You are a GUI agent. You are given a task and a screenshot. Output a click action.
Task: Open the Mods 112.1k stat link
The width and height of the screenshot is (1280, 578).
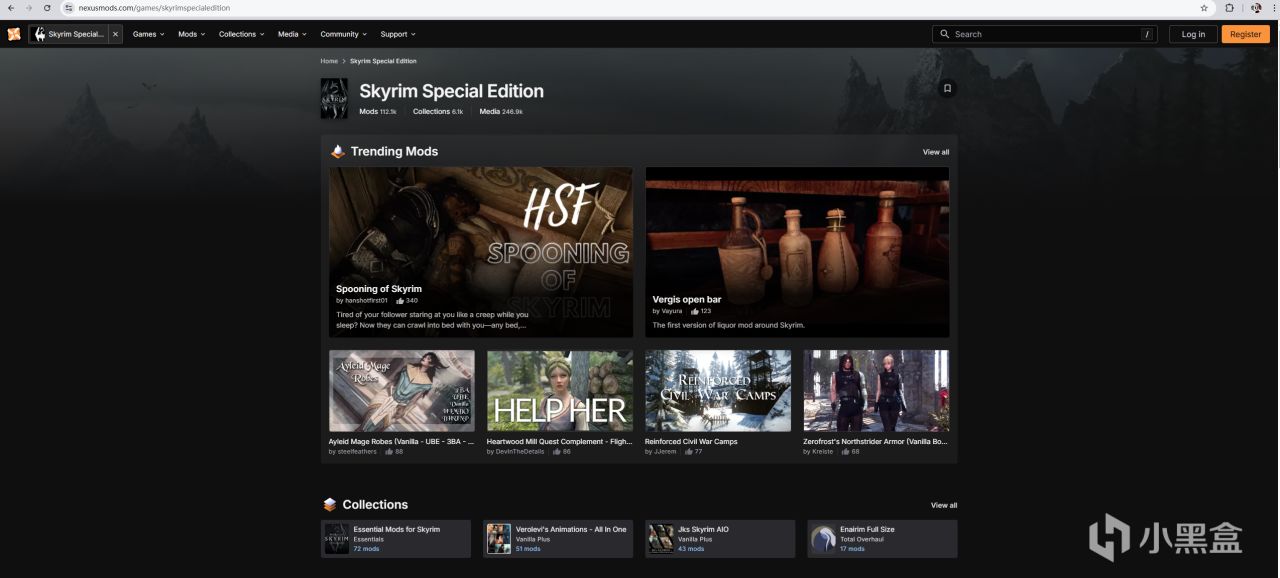[378, 111]
